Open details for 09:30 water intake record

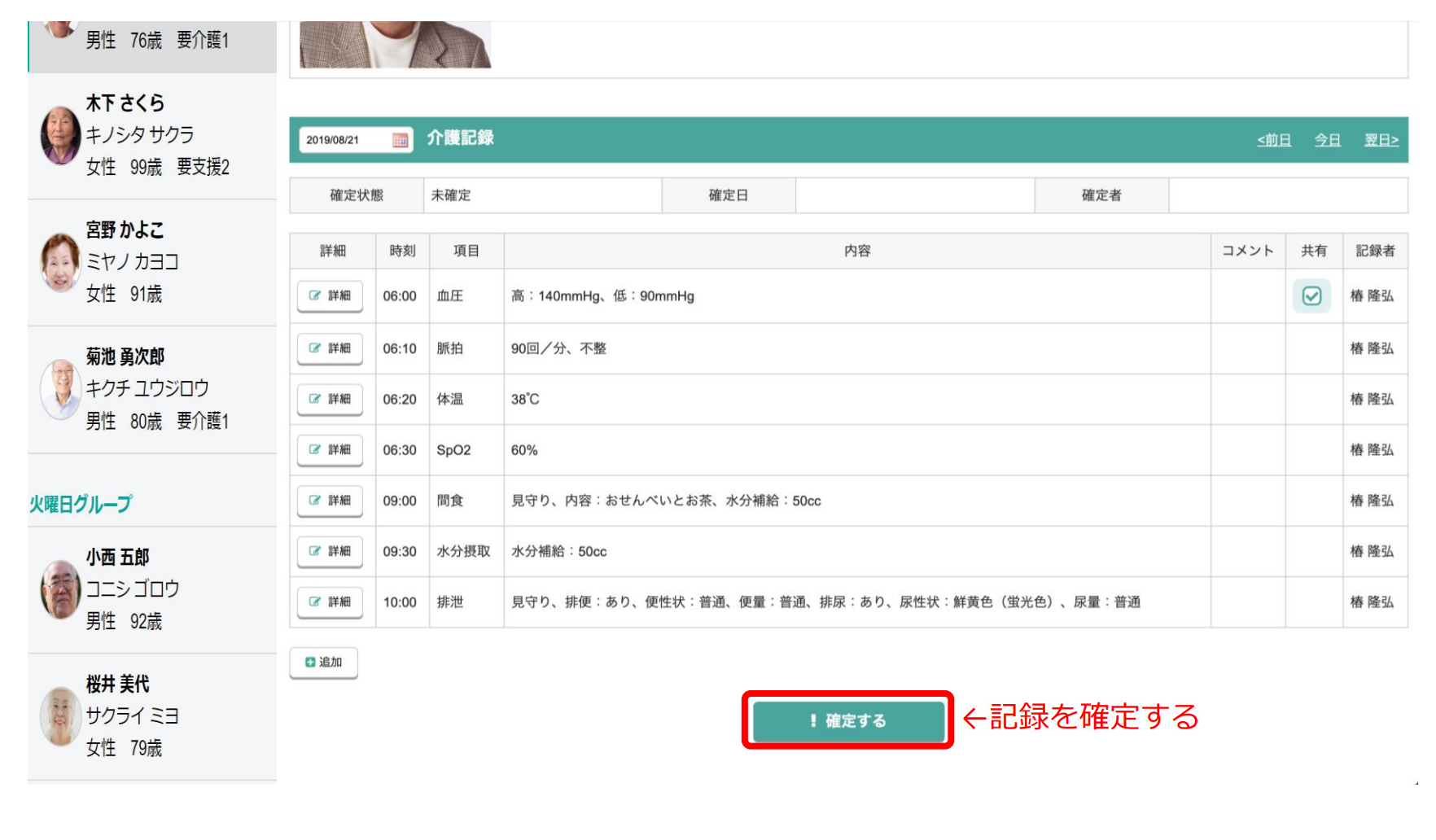pyautogui.click(x=330, y=552)
